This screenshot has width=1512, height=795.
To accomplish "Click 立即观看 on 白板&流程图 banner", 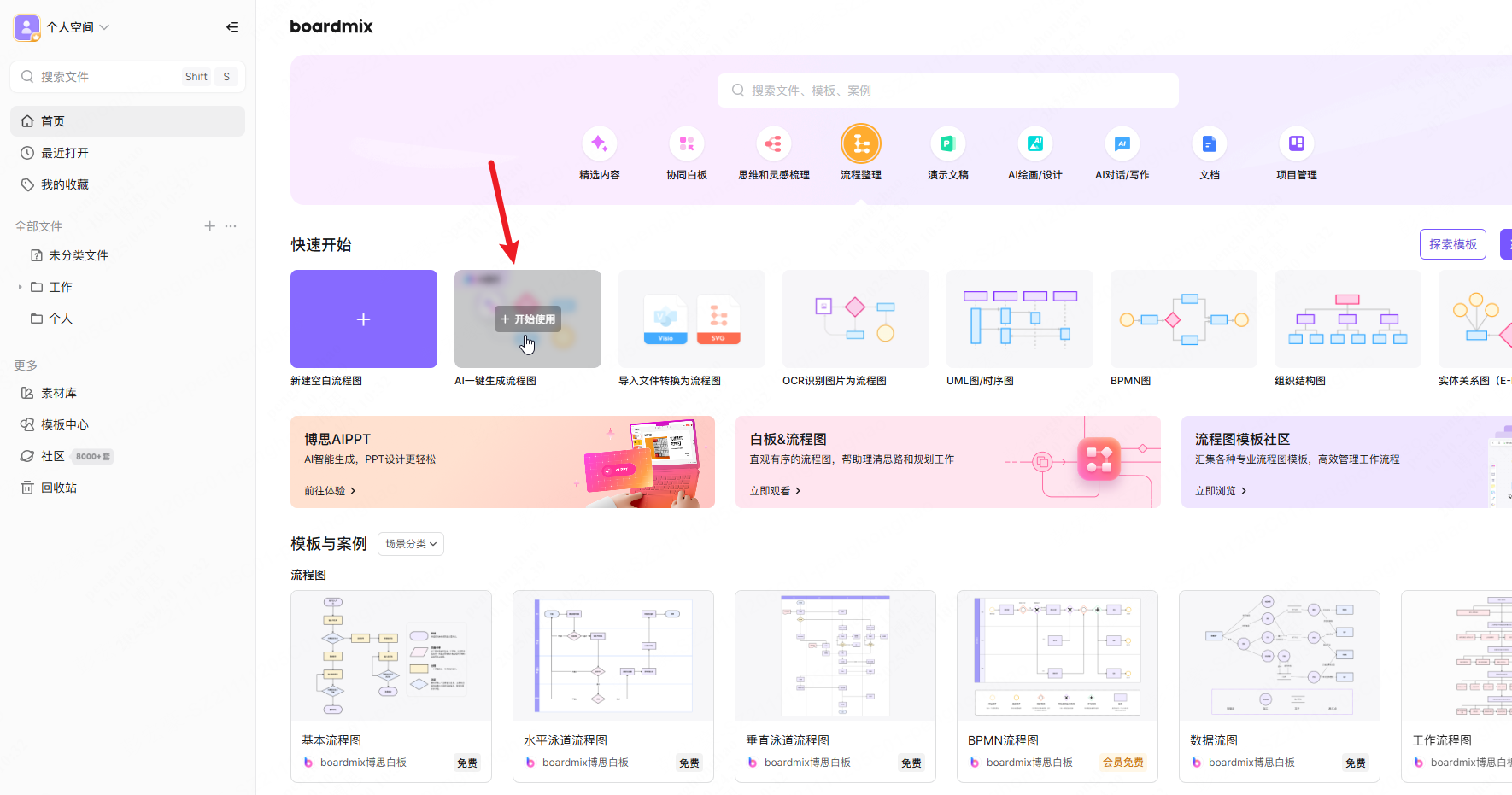I will [775, 491].
